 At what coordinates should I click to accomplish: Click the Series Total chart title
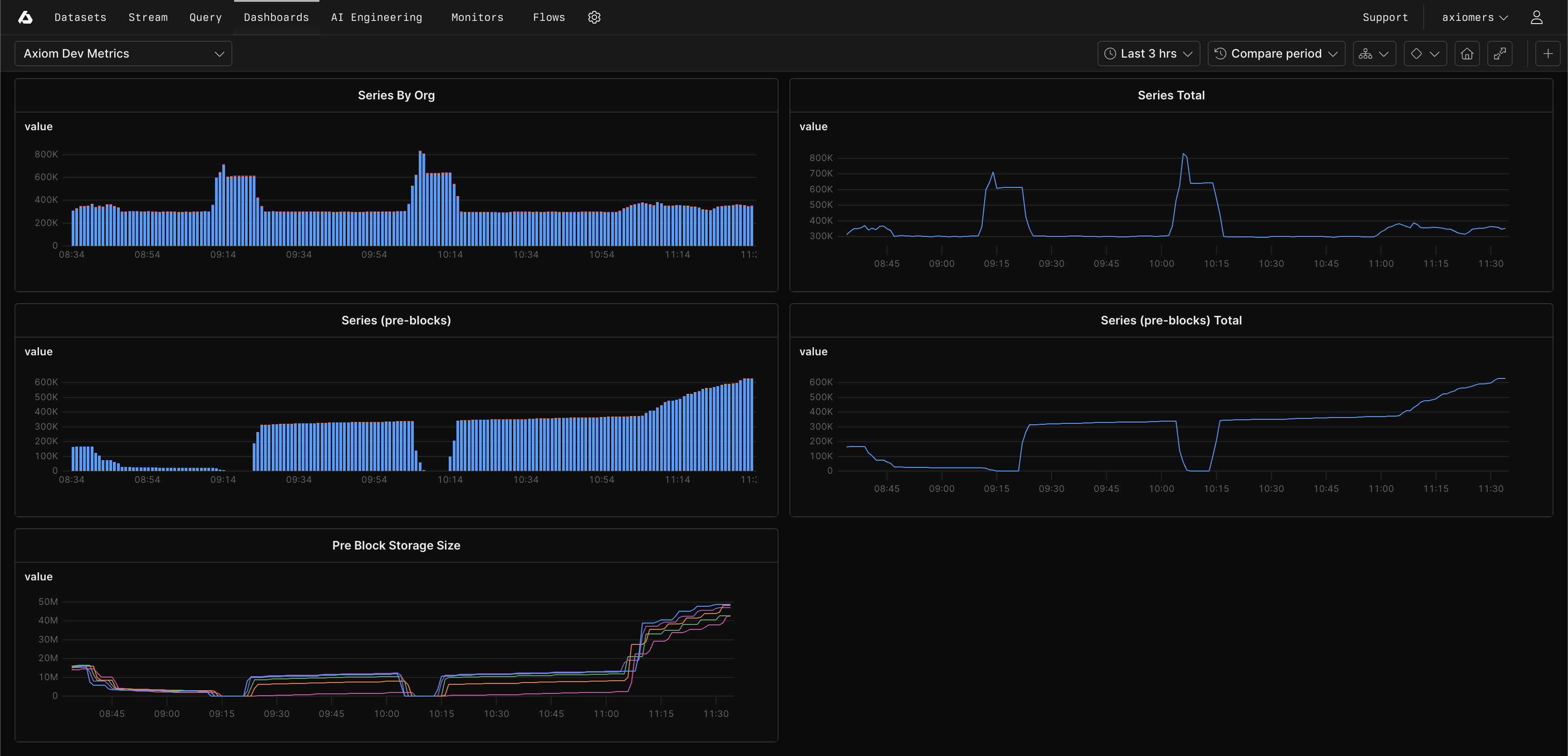(1171, 95)
